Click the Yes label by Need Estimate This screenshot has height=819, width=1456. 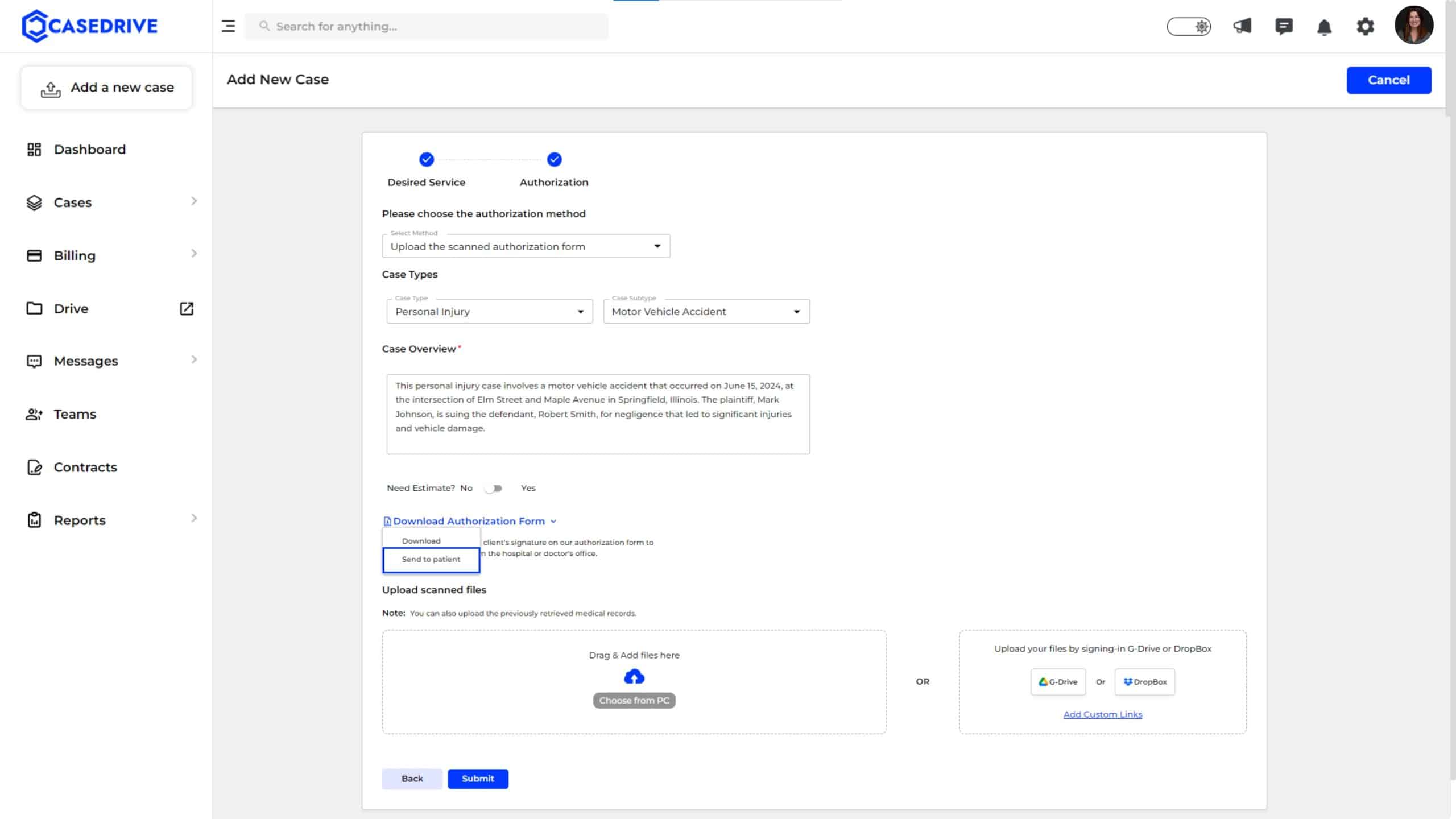tap(528, 488)
